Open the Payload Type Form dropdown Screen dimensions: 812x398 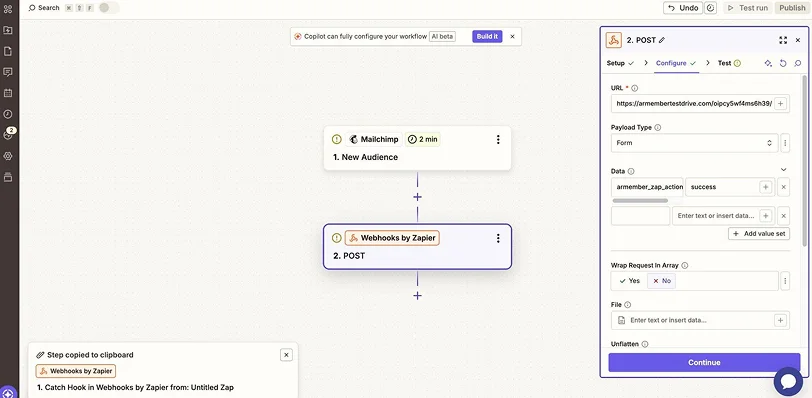[x=694, y=143]
